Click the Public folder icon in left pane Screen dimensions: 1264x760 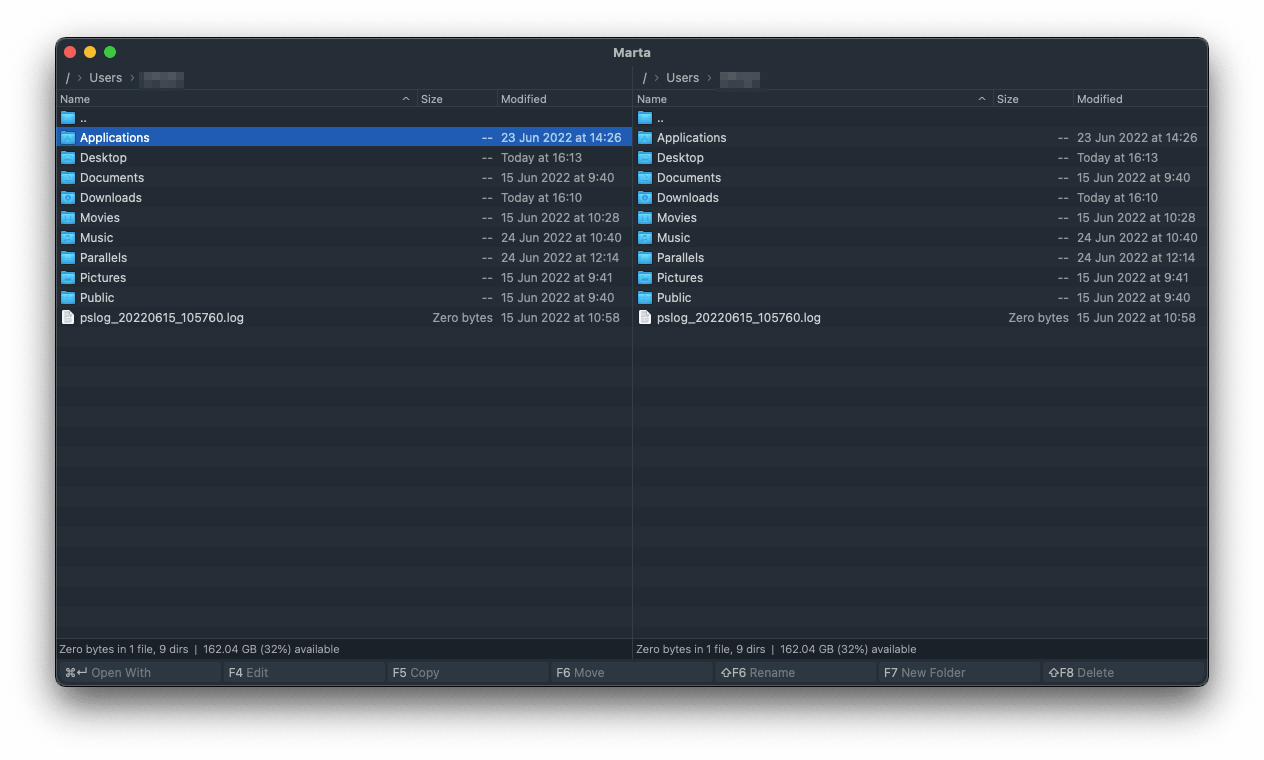[68, 297]
